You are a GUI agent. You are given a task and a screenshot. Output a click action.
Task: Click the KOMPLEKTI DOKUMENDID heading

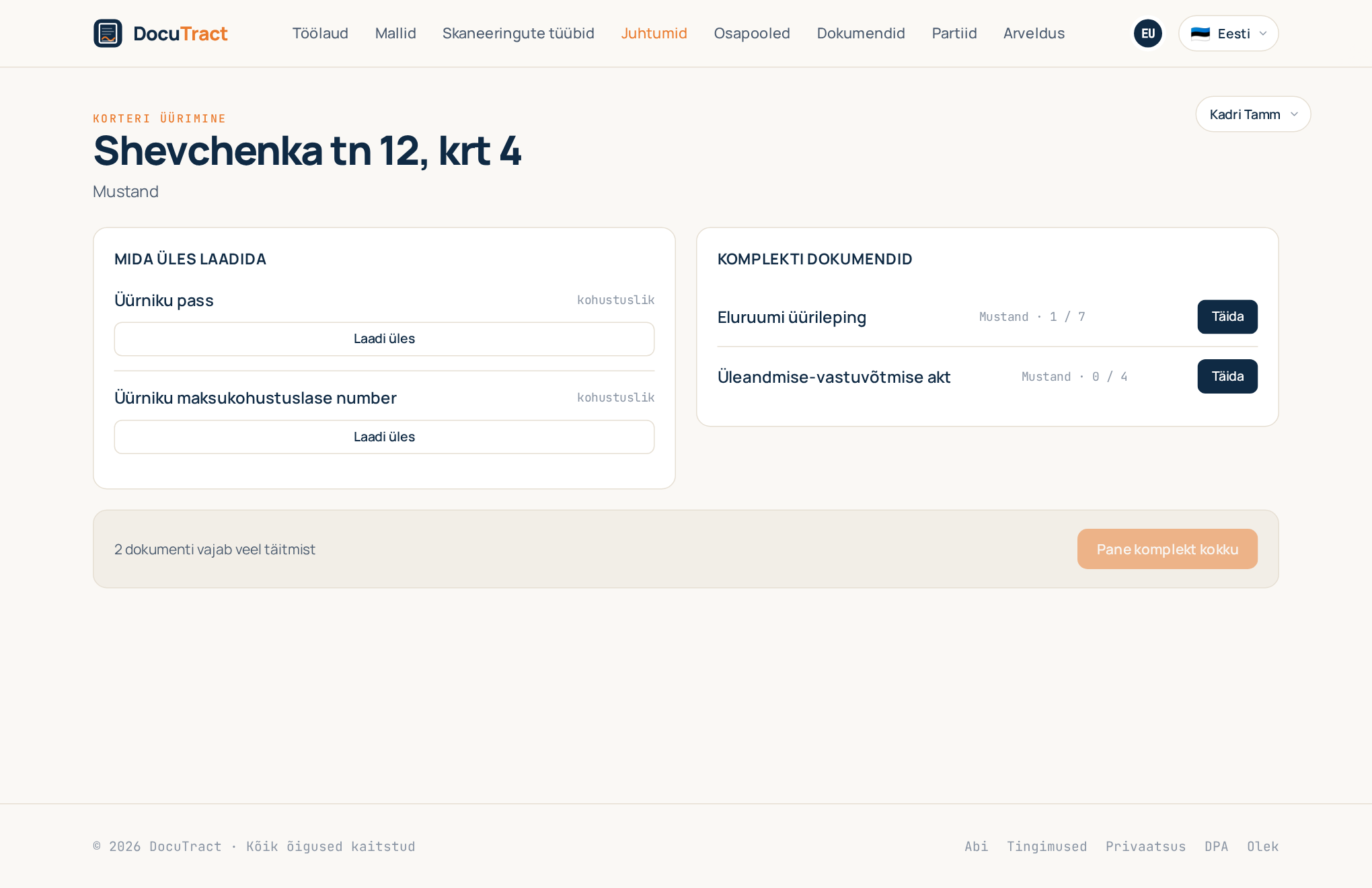point(814,259)
